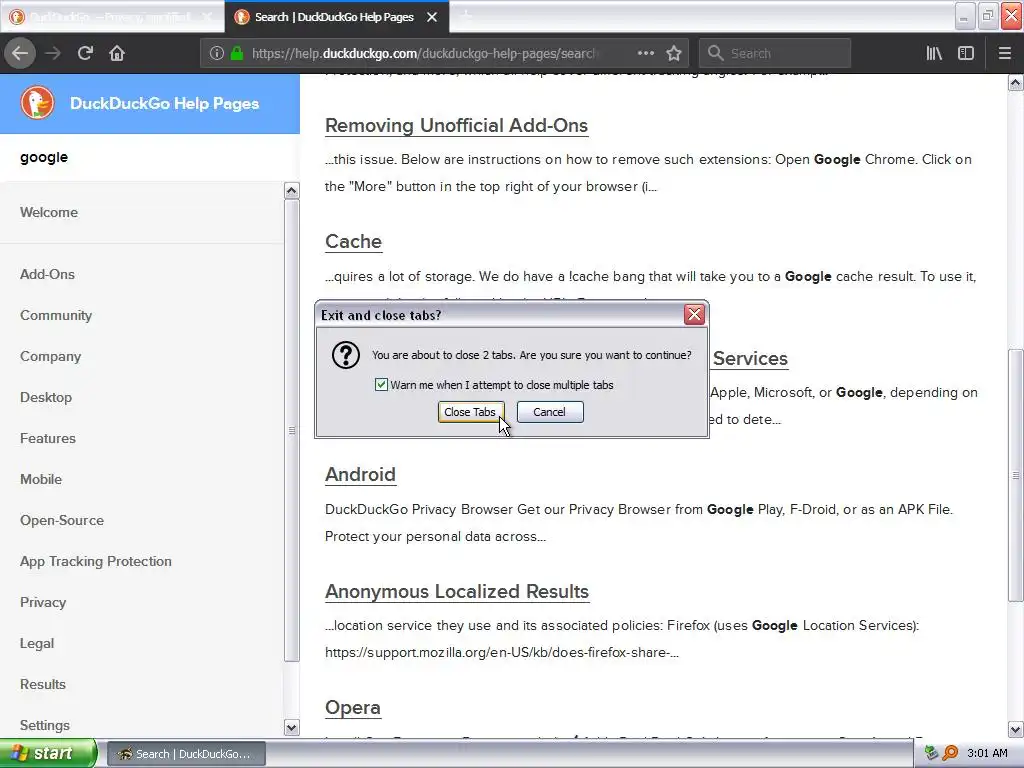
Task: Open the Settings sidebar category
Action: coord(45,726)
